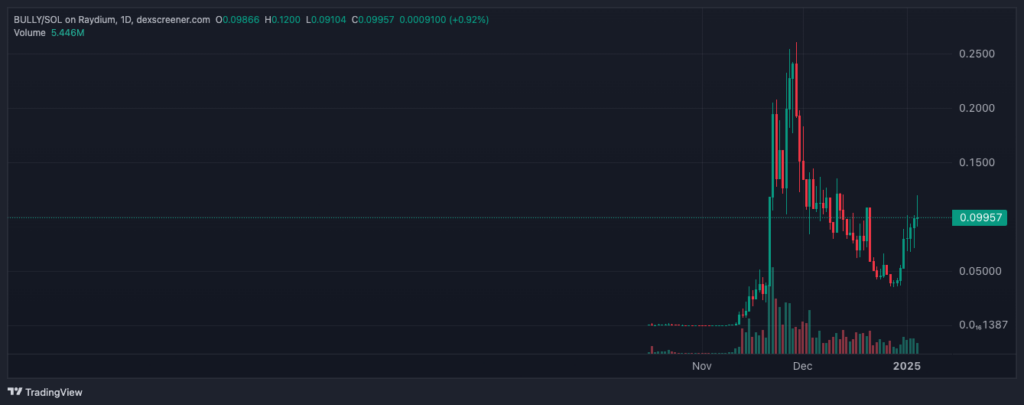
Task: Click the Dec label on time axis
Action: click(x=803, y=366)
